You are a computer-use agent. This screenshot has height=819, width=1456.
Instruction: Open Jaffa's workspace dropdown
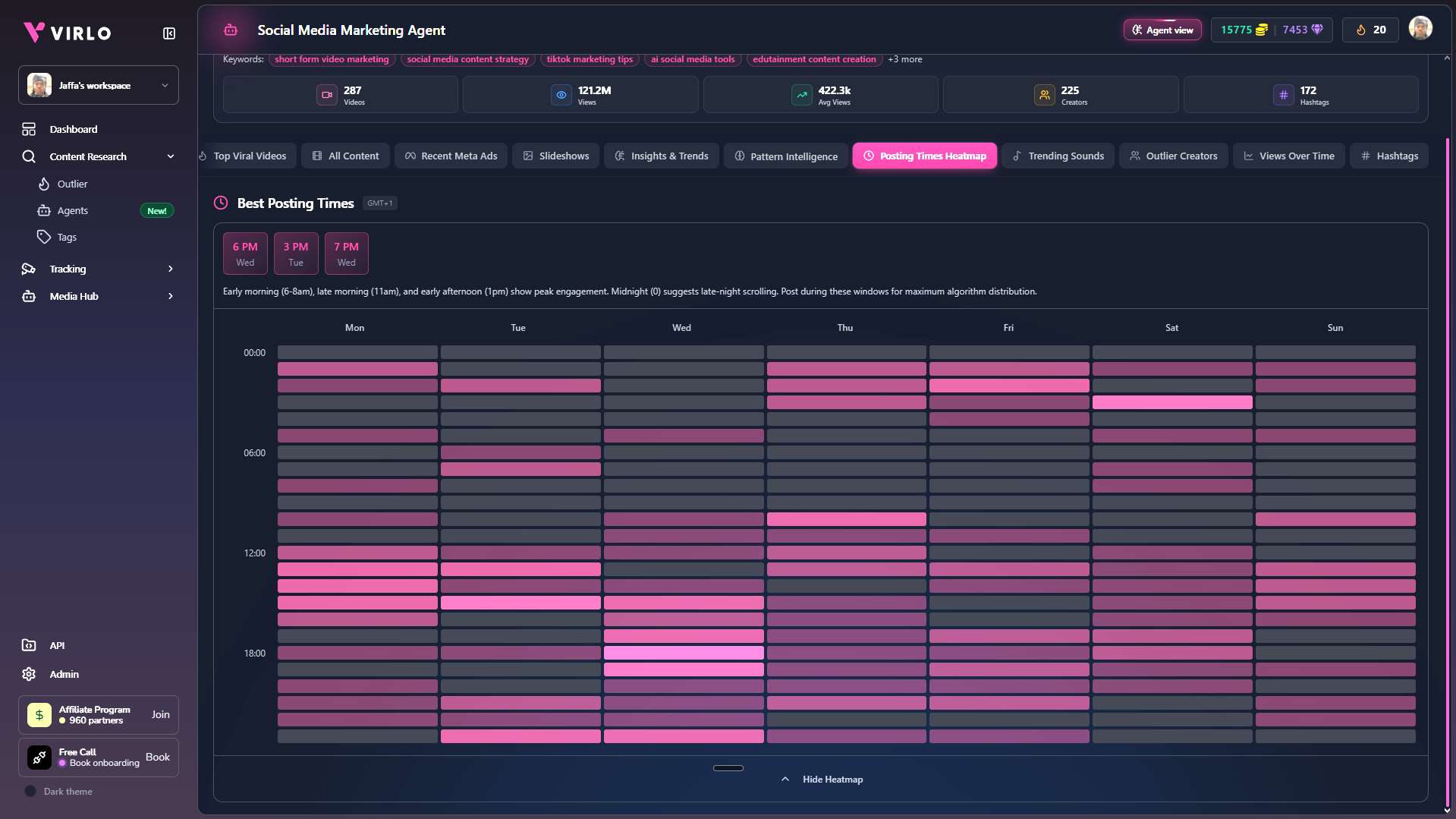(x=99, y=85)
